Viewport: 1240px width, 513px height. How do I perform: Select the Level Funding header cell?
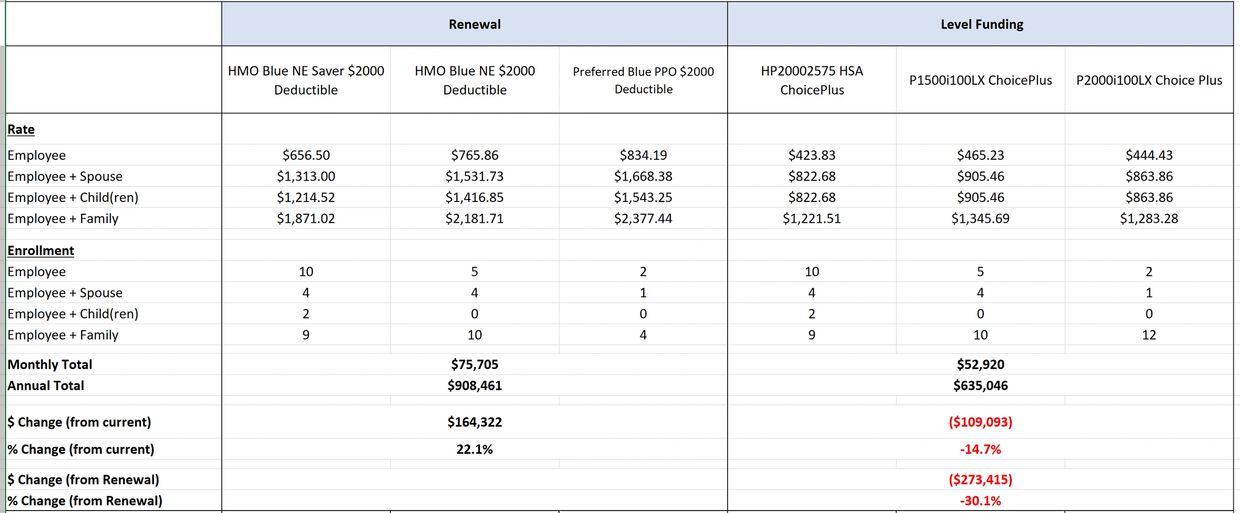[x=982, y=23]
